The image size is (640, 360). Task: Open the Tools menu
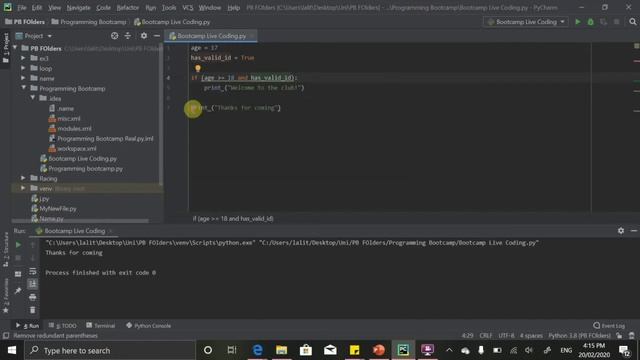[x=169, y=7]
